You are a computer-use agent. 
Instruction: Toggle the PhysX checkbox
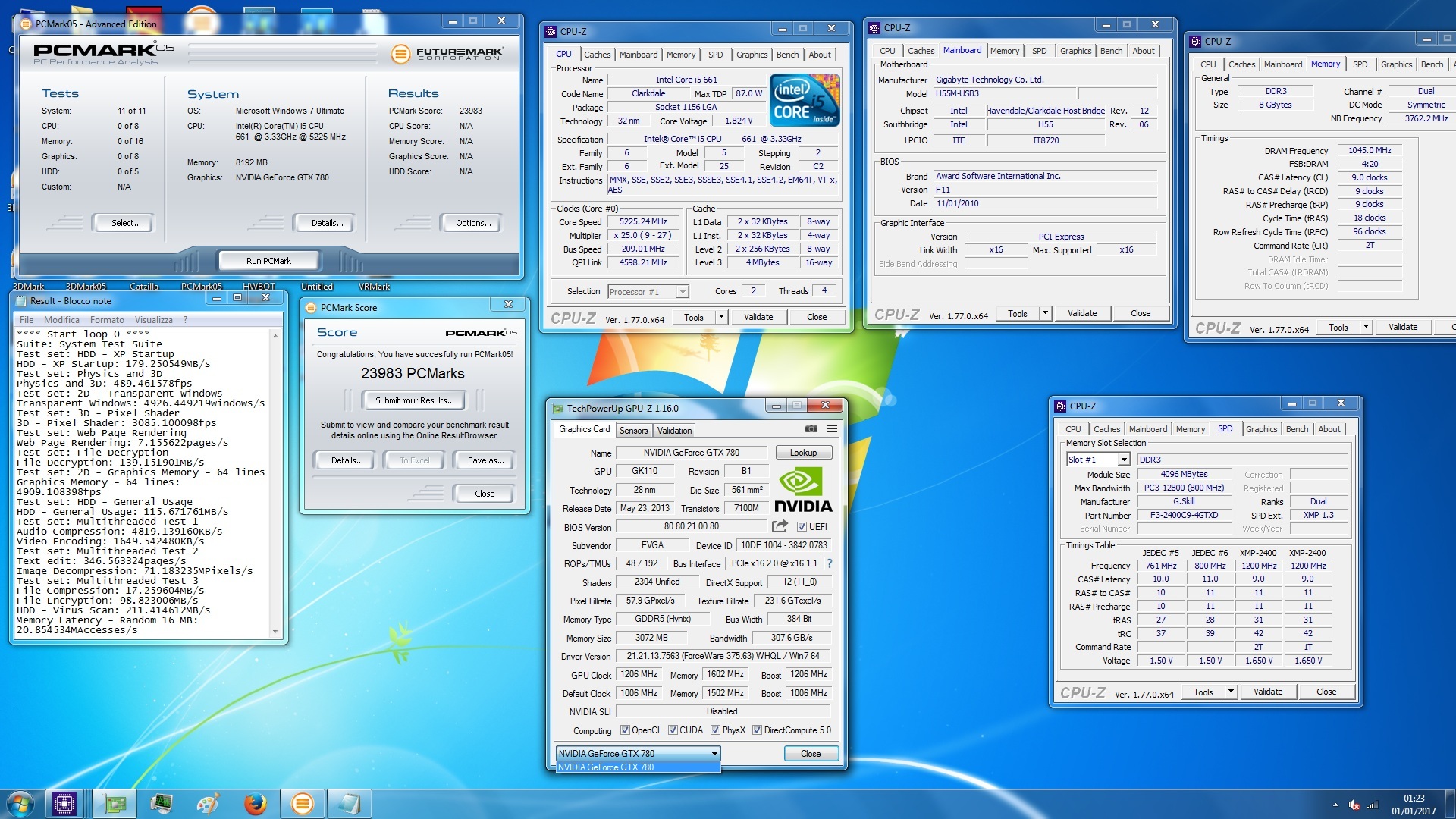715,730
